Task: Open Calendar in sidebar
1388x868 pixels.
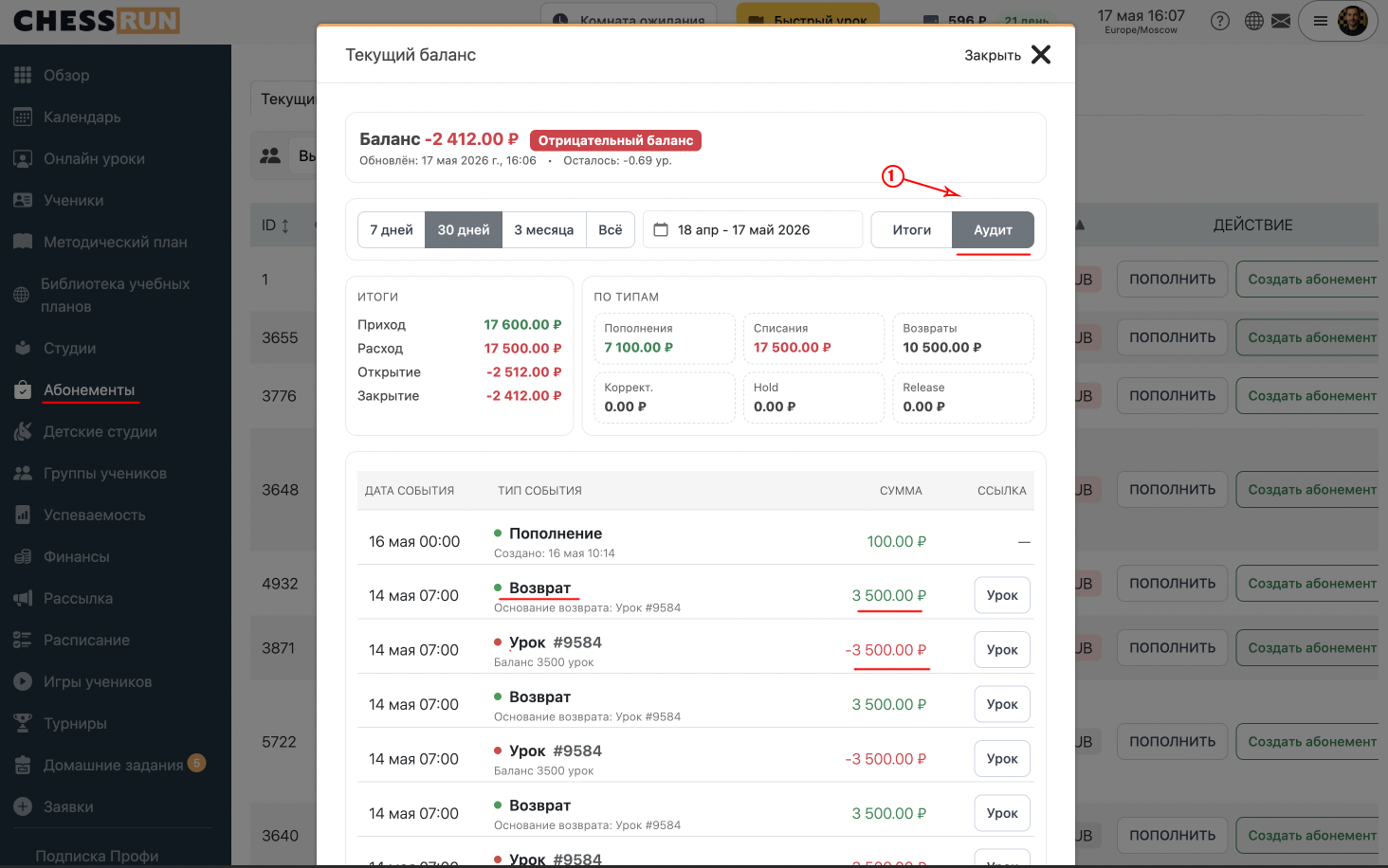Action: pyautogui.click(x=82, y=117)
